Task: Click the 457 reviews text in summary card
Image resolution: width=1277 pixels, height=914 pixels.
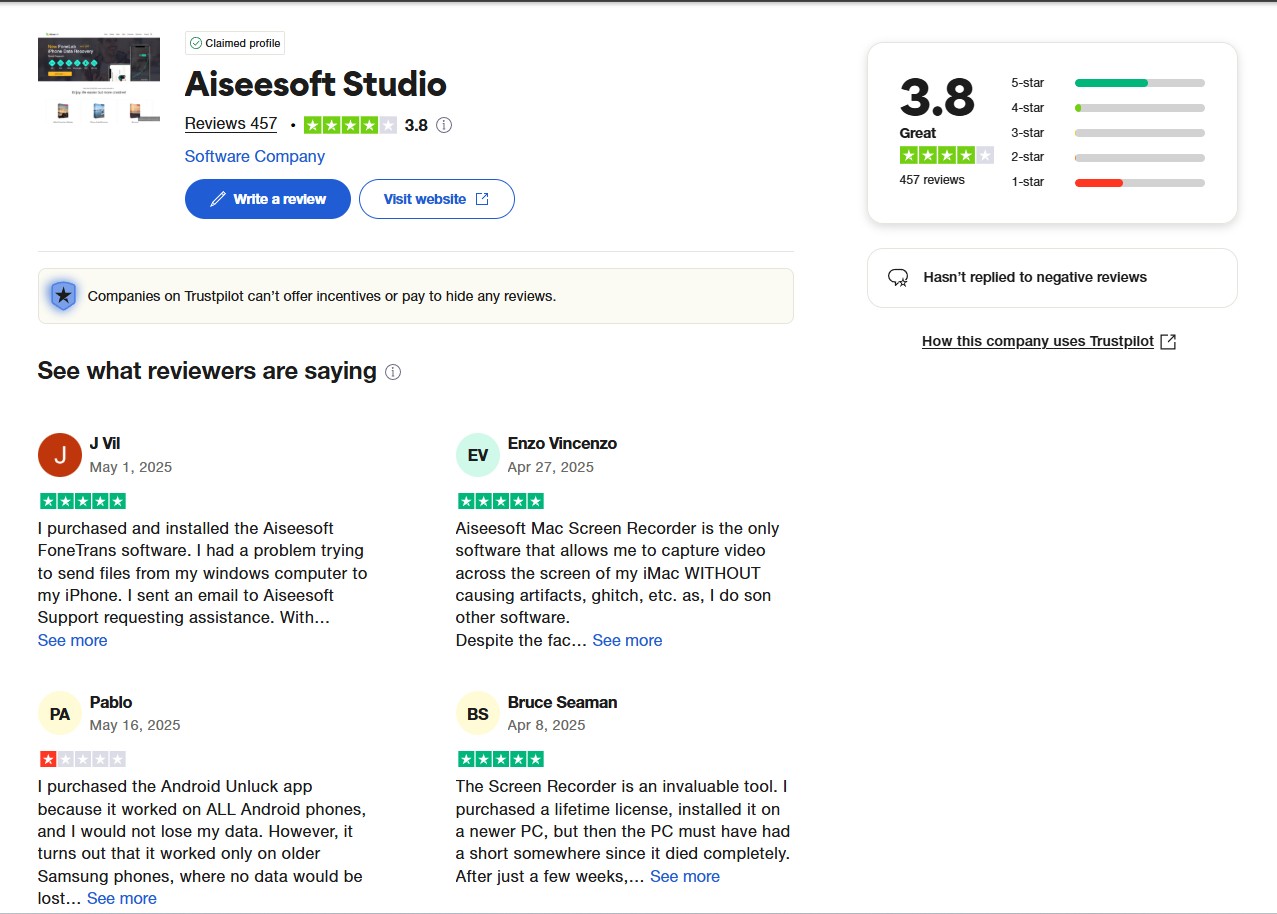Action: (932, 180)
